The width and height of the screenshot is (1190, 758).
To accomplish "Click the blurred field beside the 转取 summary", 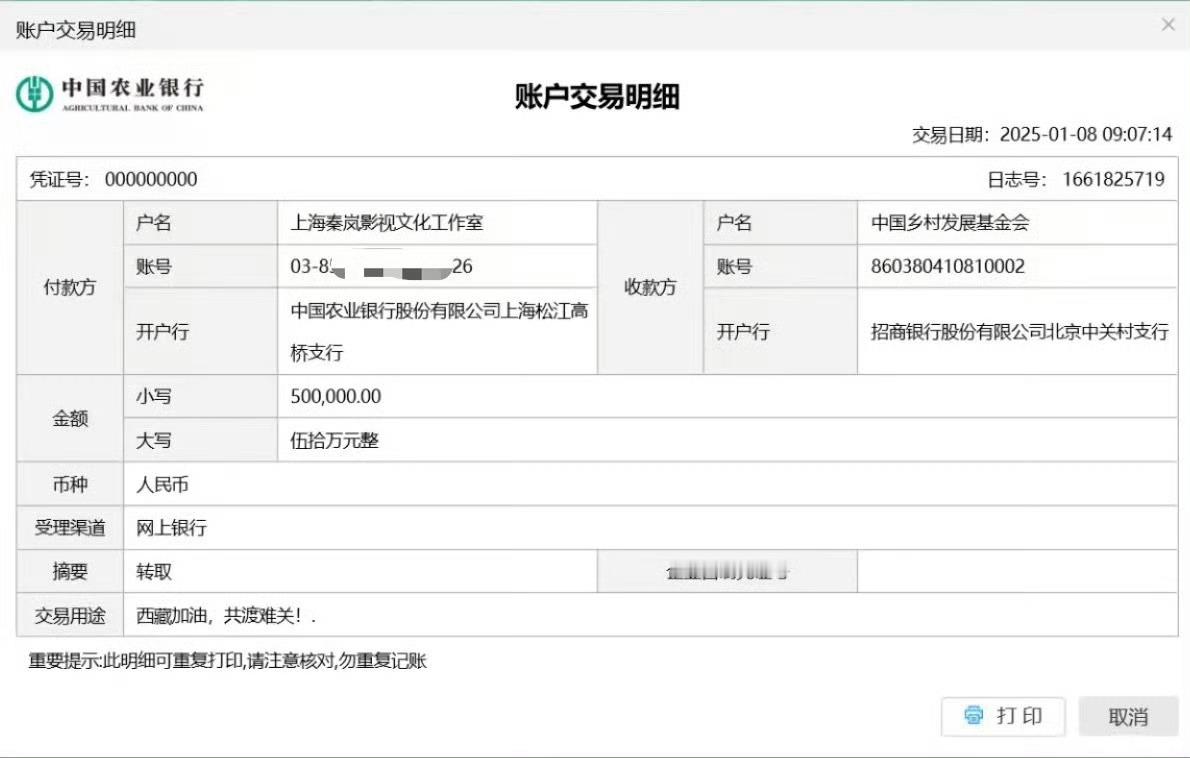I will click(x=727, y=571).
